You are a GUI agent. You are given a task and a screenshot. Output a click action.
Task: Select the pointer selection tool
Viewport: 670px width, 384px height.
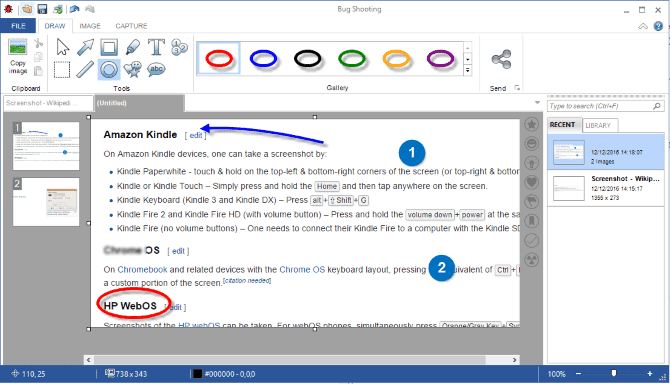coord(62,47)
